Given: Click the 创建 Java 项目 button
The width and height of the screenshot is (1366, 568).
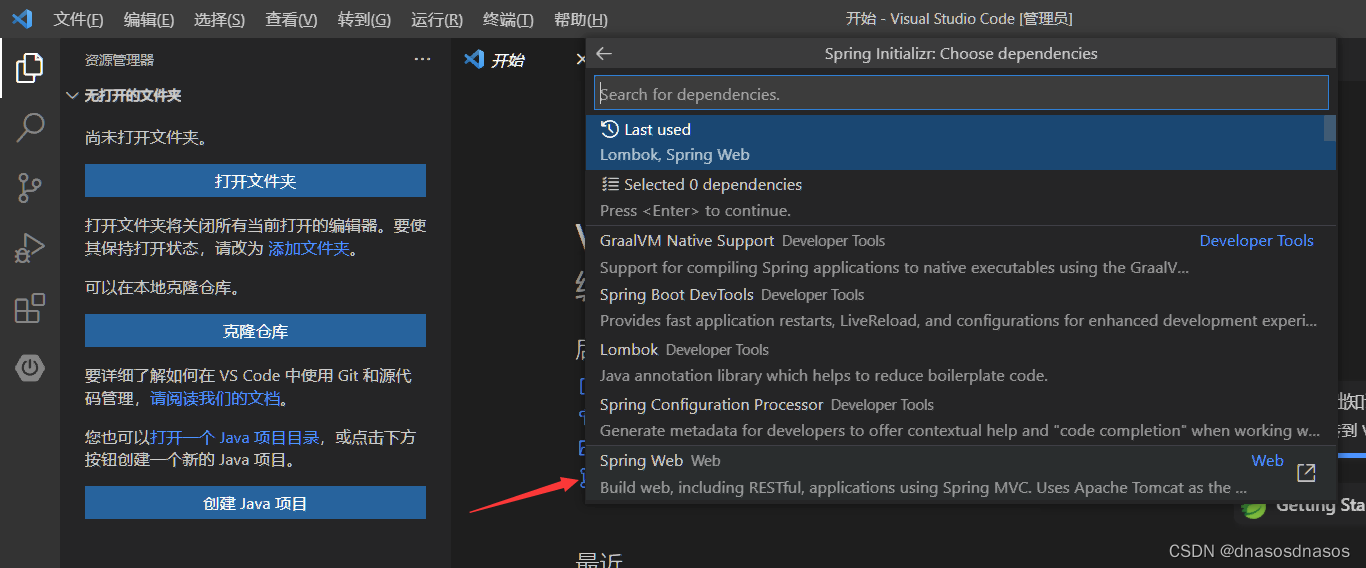Looking at the screenshot, I should [x=255, y=503].
